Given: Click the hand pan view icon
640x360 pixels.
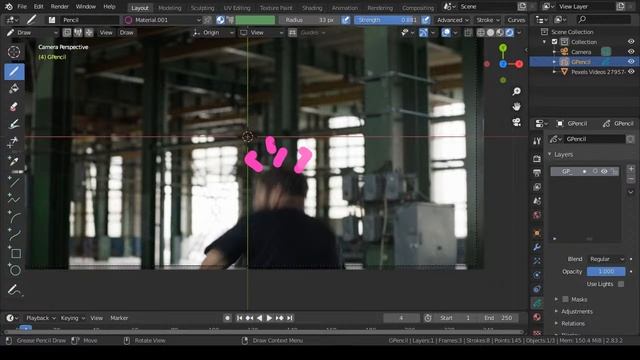Looking at the screenshot, I should click(x=516, y=107).
